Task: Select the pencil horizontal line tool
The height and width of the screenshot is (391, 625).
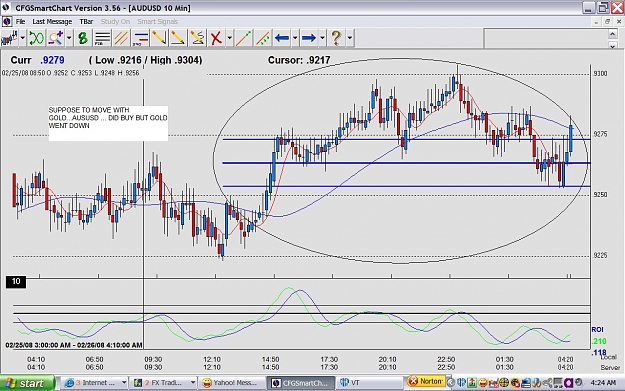Action: [x=178, y=38]
